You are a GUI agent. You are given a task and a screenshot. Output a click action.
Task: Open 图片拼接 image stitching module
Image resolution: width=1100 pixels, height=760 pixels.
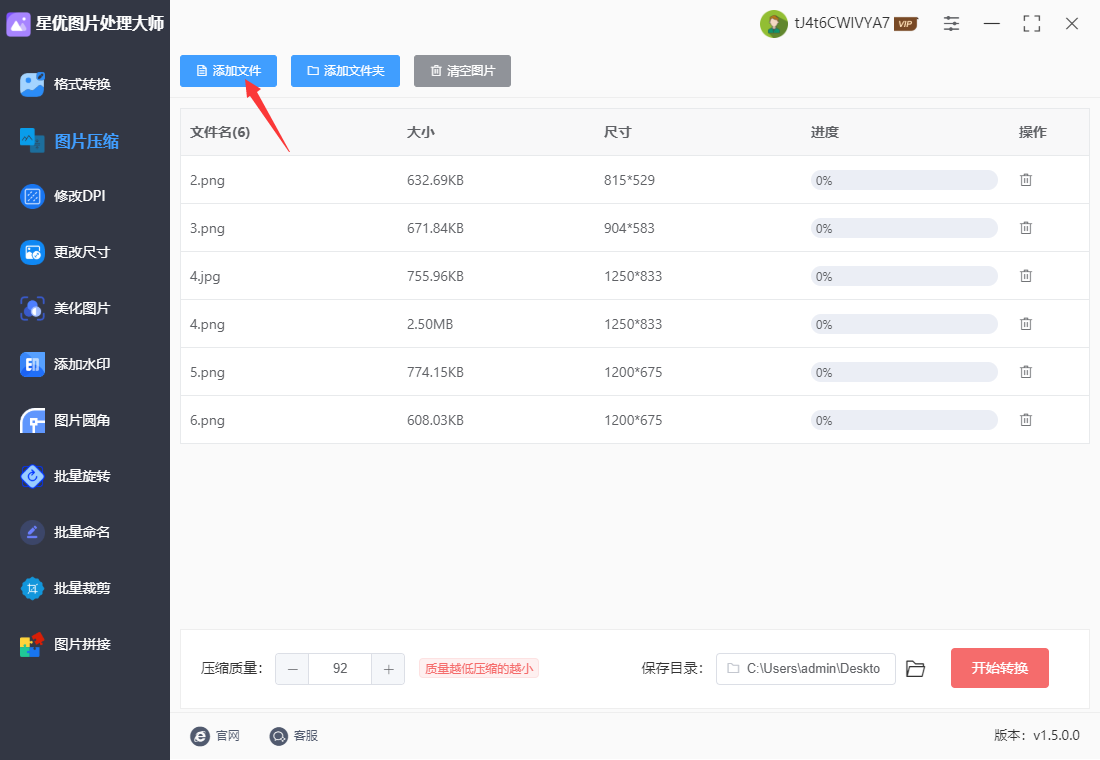pyautogui.click(x=65, y=644)
